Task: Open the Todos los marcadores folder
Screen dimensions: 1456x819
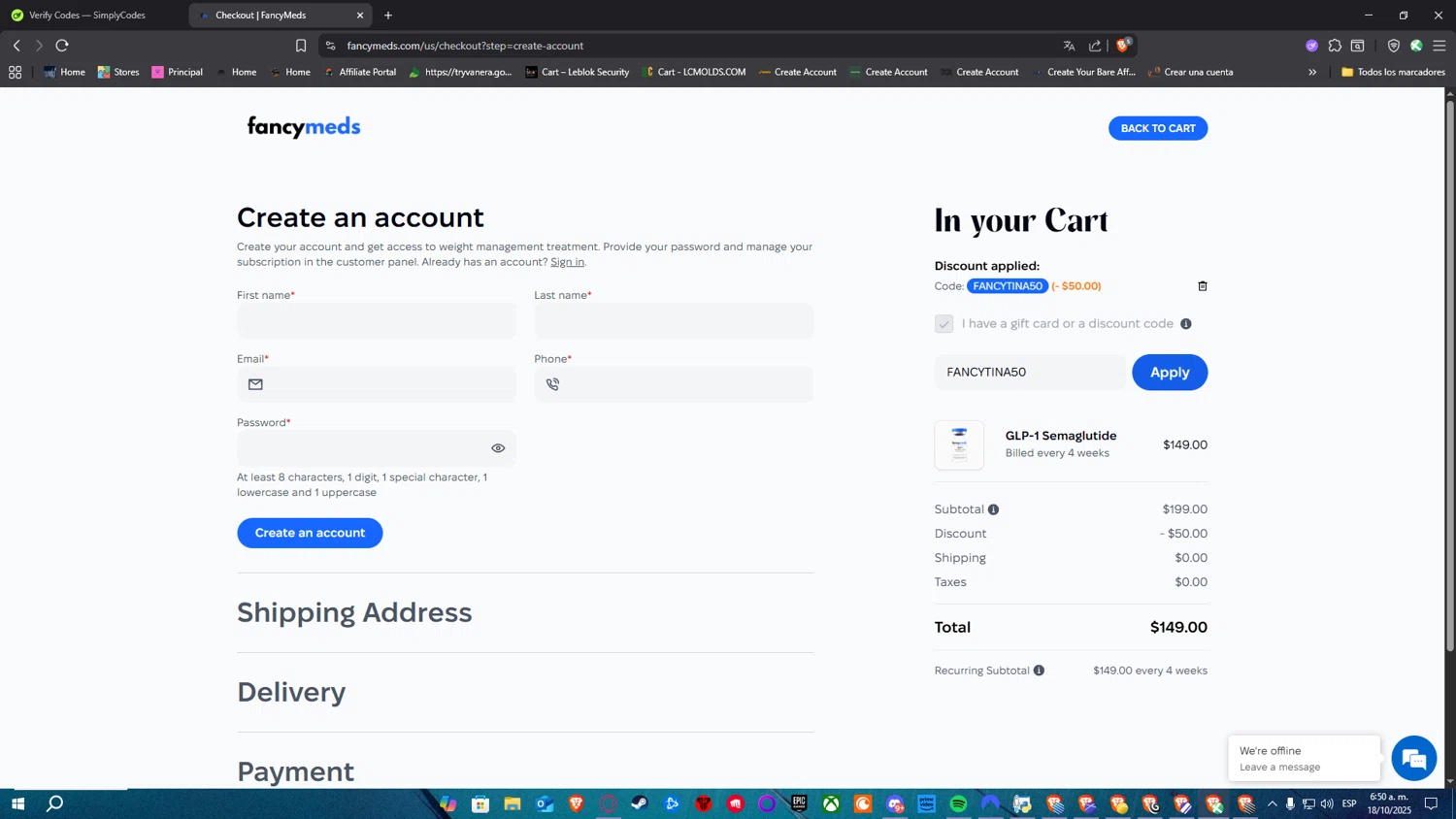Action: point(1393,72)
